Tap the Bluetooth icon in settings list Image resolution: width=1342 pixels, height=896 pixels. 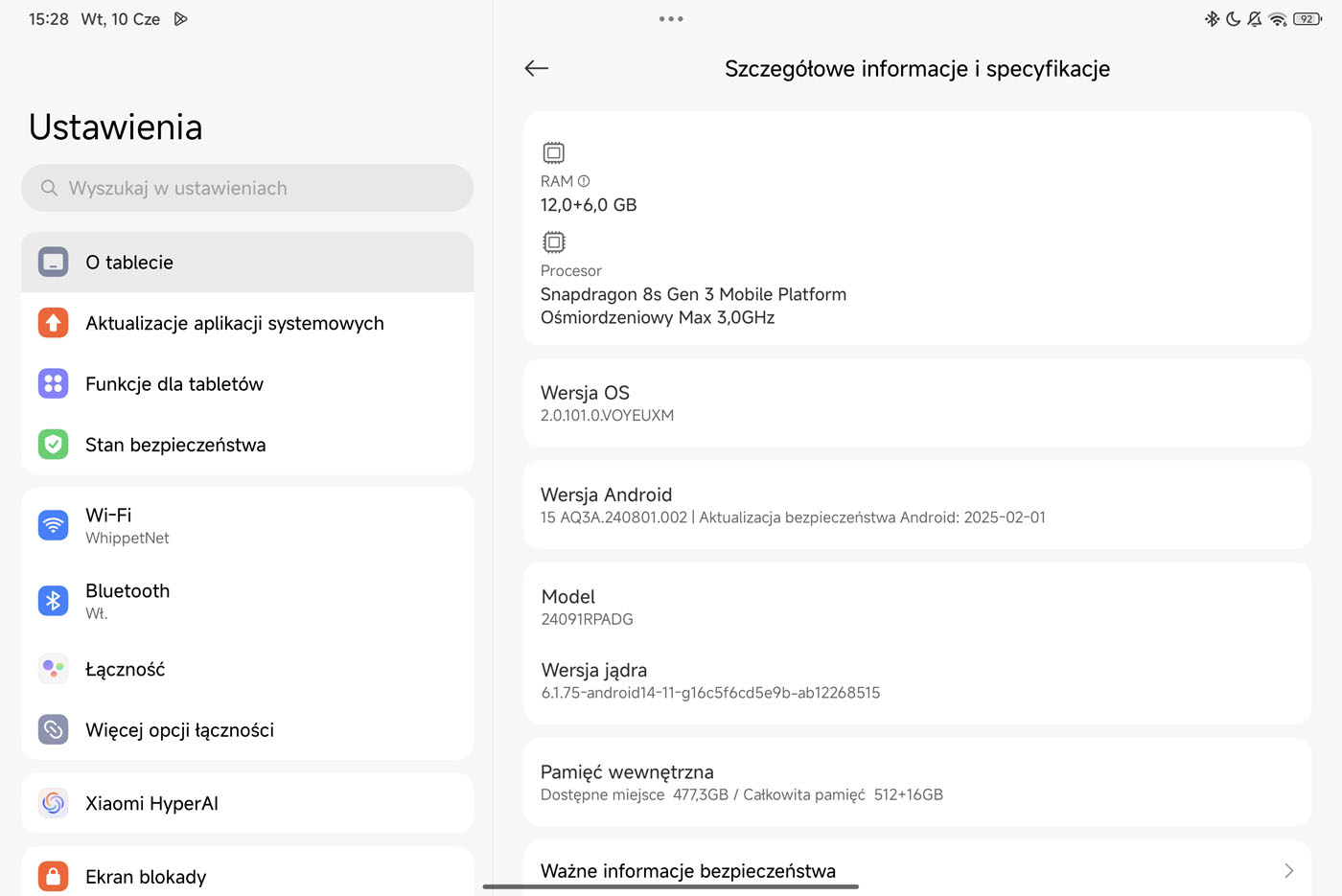(54, 601)
